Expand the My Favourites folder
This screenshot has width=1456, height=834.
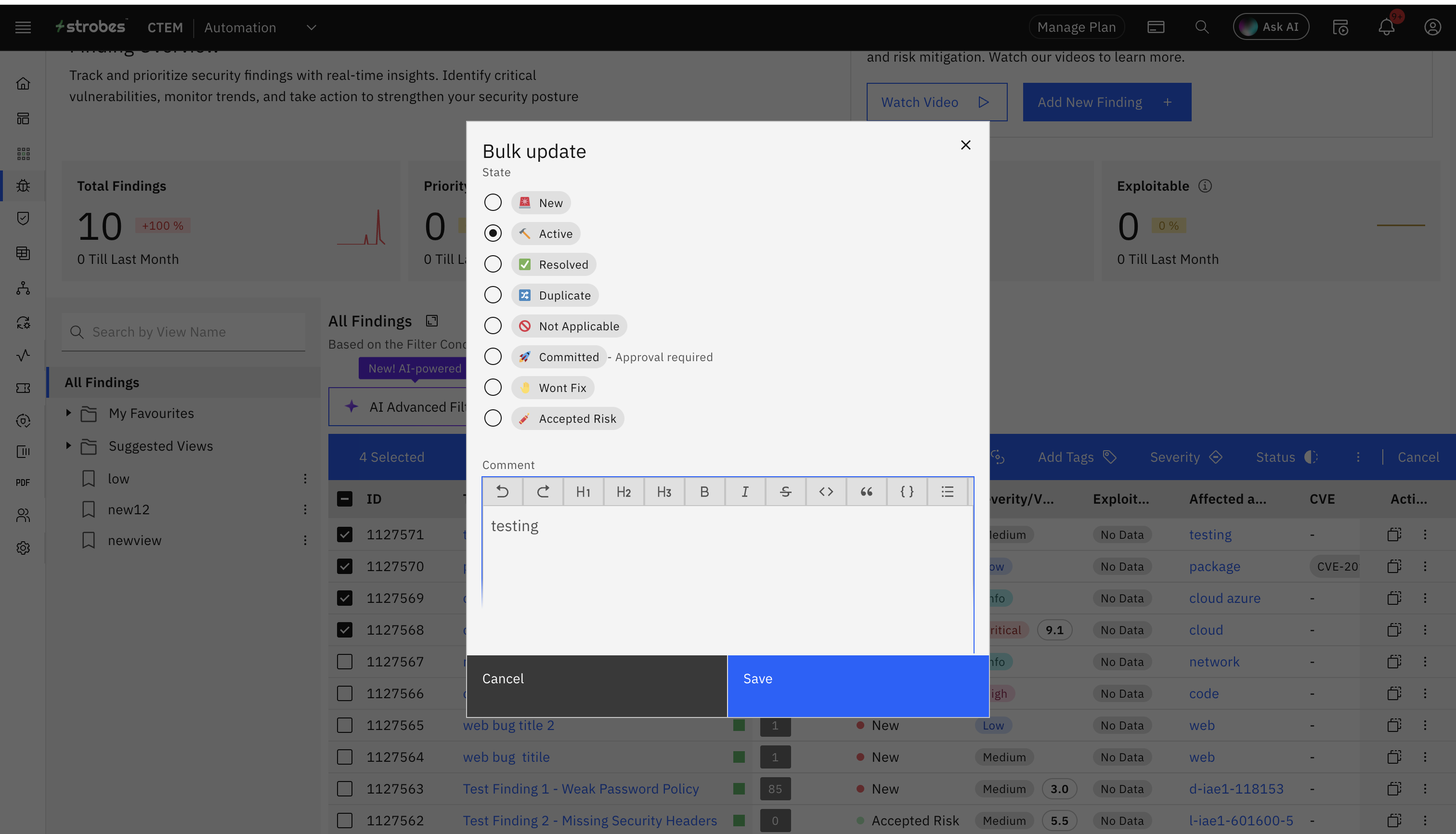tap(68, 413)
